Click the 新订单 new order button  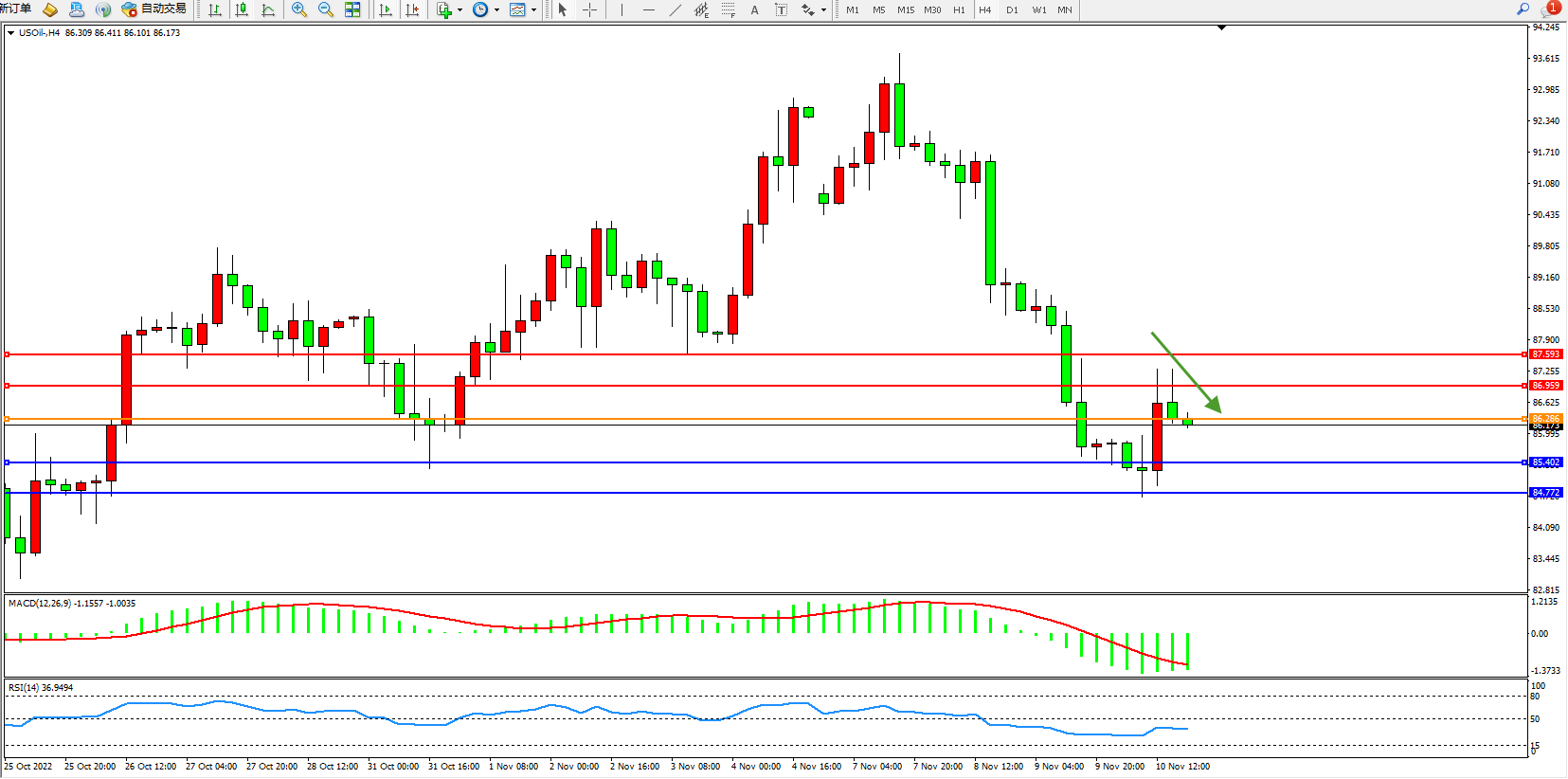pos(15,9)
